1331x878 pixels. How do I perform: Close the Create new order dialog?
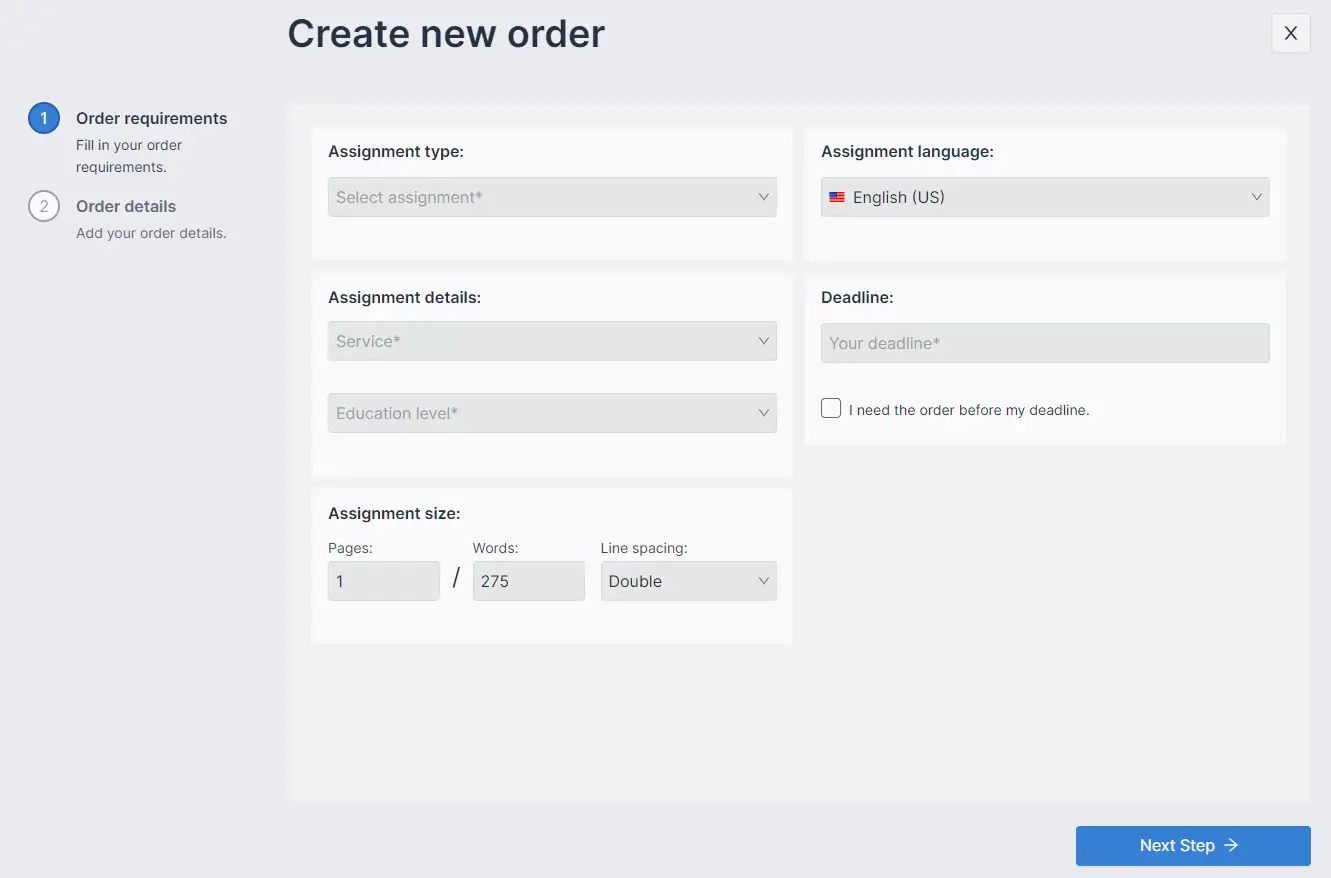click(1290, 33)
